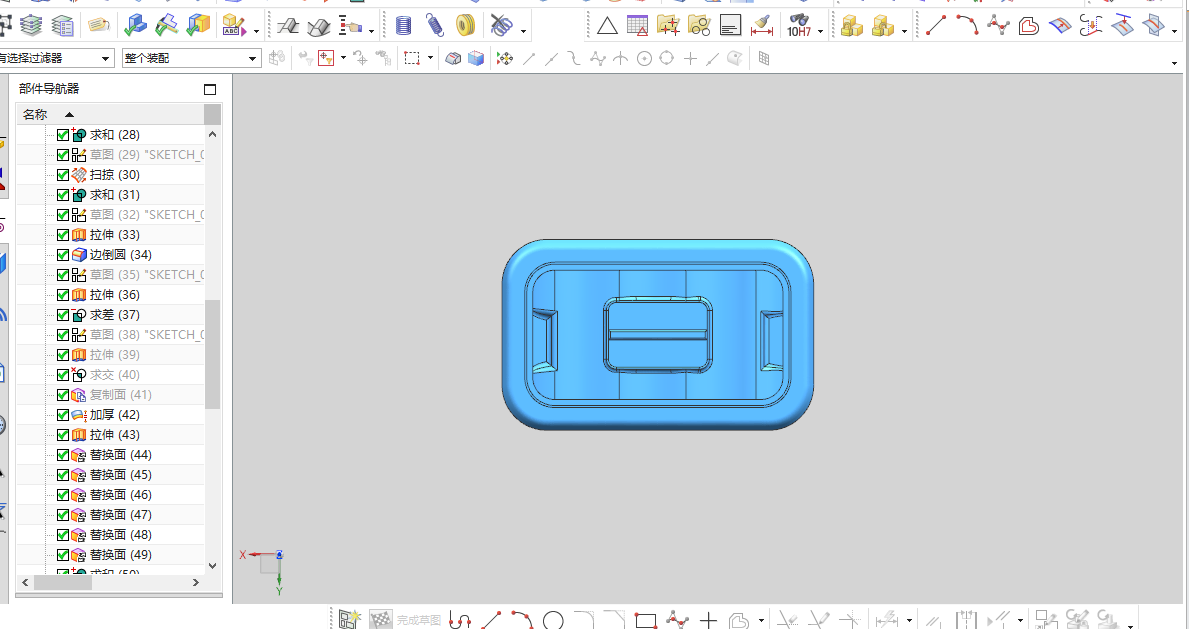Screen dimensions: 1189x629
Task: Click the extension spring icon
Action: pos(435,26)
